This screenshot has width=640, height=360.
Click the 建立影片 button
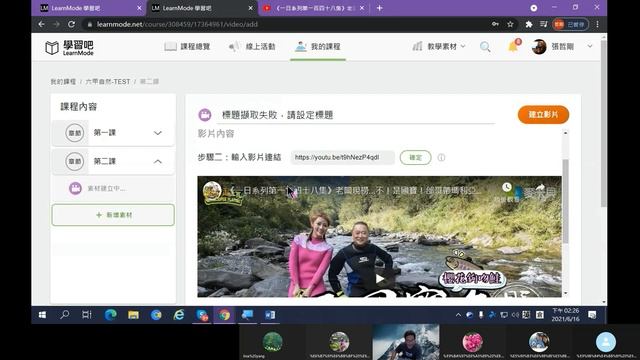pyautogui.click(x=543, y=115)
